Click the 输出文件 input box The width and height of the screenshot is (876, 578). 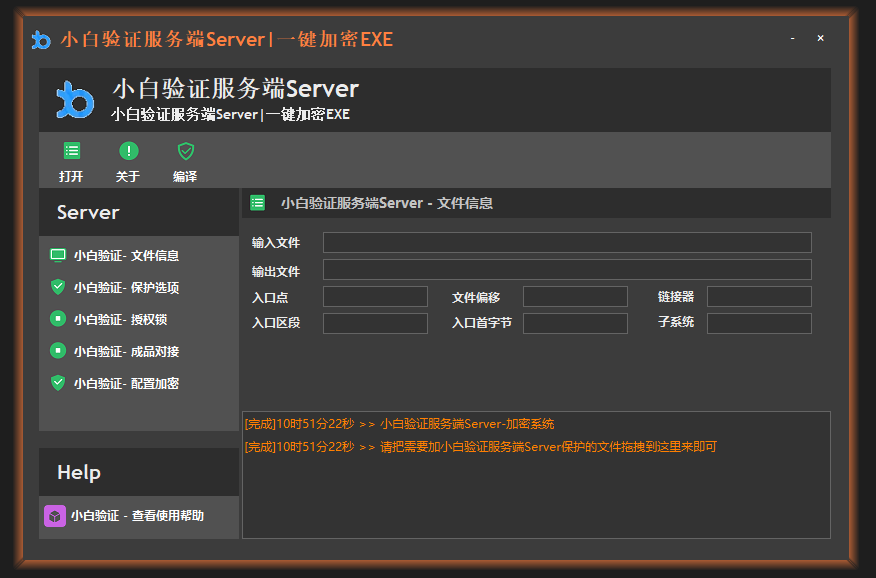[565, 269]
